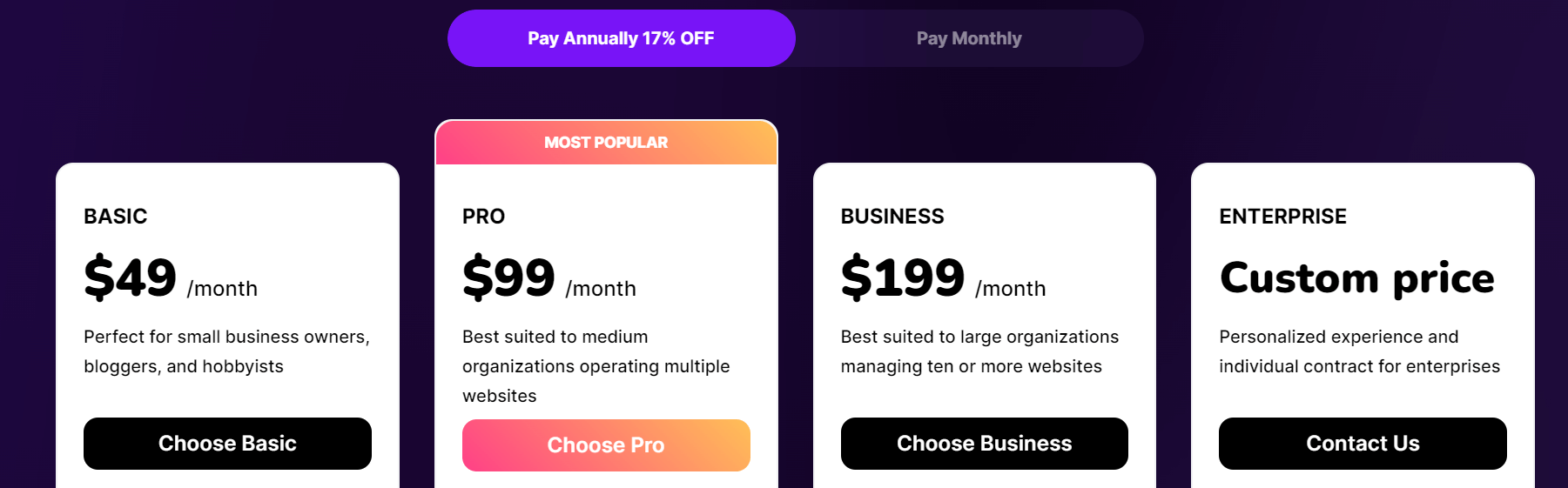Click the ENTERPRISE plan heading
Screen dimensions: 1568x488
[x=1283, y=217]
